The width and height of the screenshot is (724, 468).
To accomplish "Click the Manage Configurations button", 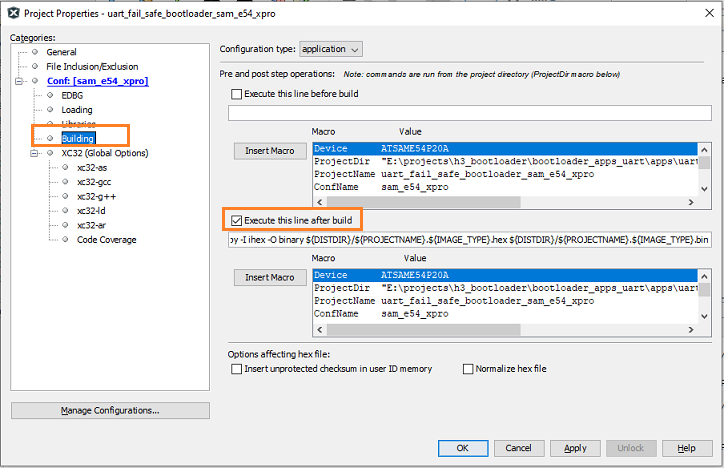I will coord(110,410).
